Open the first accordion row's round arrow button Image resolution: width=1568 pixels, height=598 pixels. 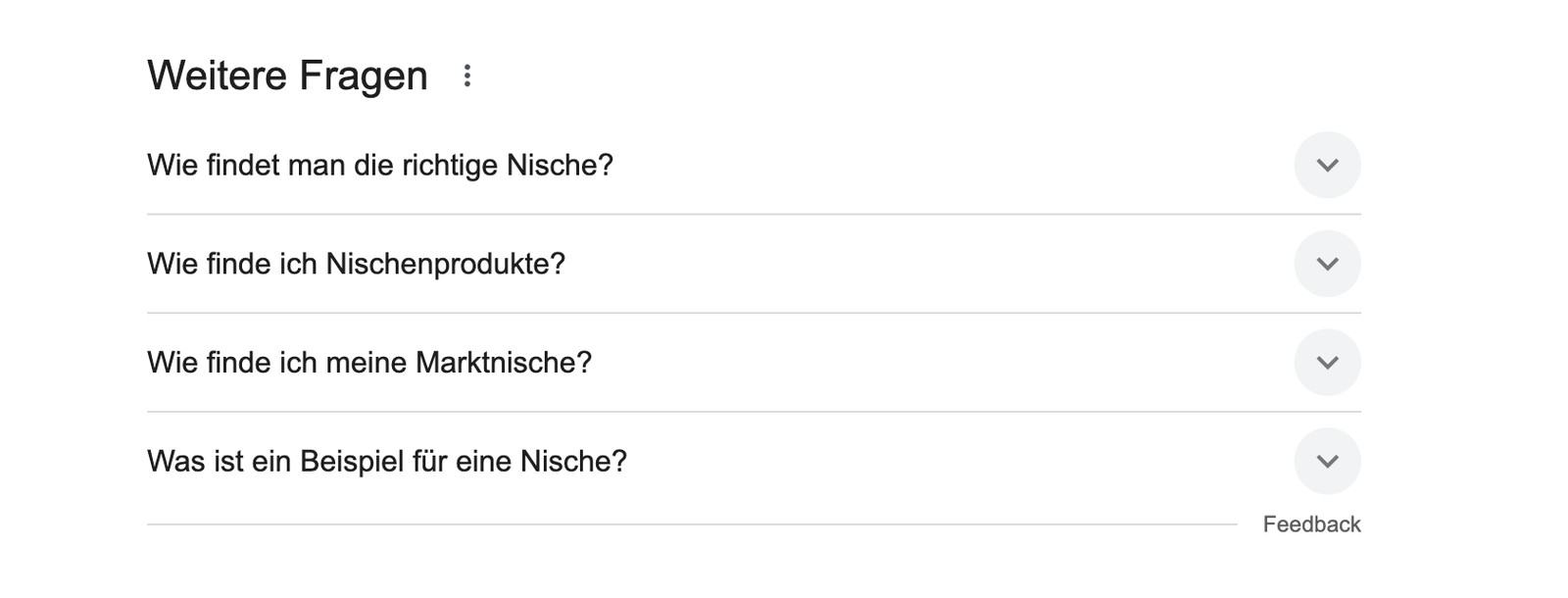pyautogui.click(x=1327, y=165)
